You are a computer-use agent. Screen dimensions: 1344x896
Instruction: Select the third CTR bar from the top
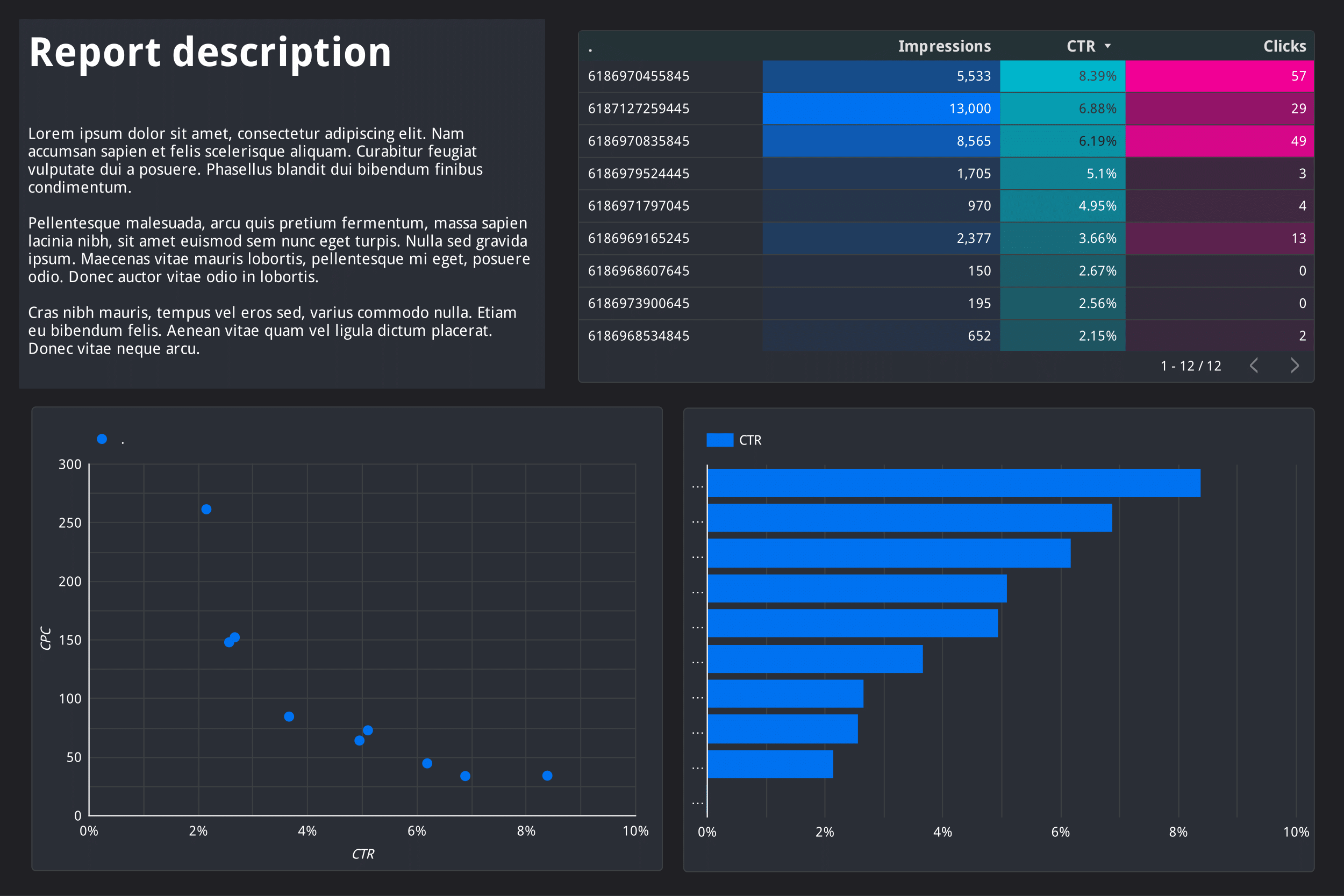889,553
